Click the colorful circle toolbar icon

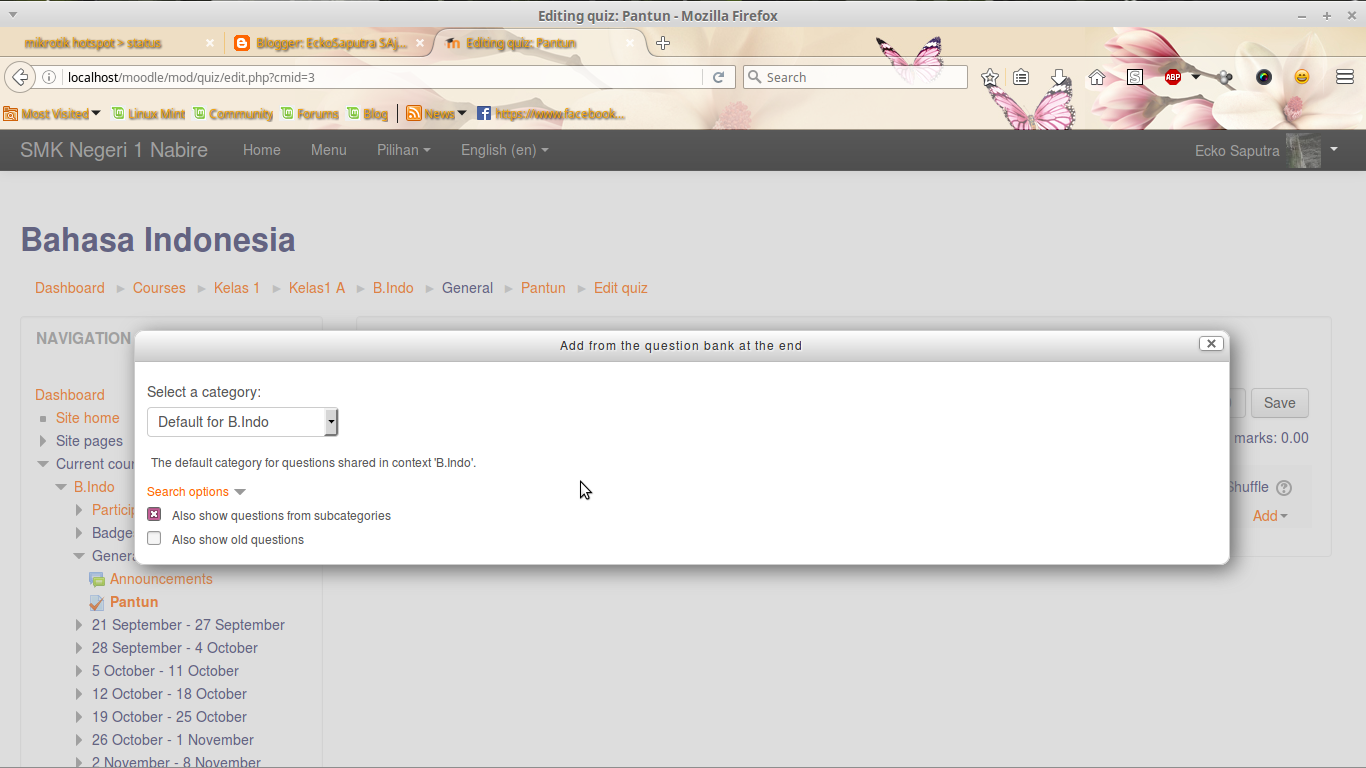click(x=1264, y=77)
